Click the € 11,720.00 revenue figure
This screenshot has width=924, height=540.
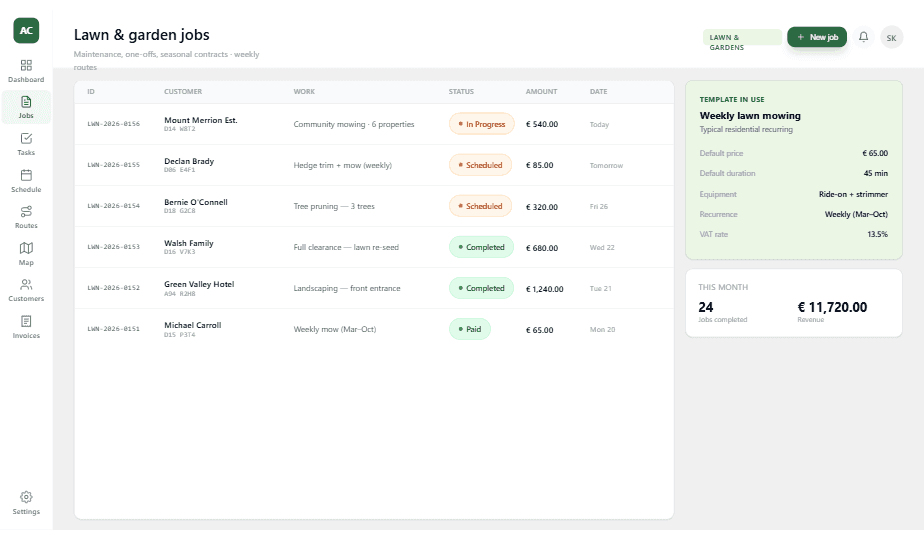832,307
